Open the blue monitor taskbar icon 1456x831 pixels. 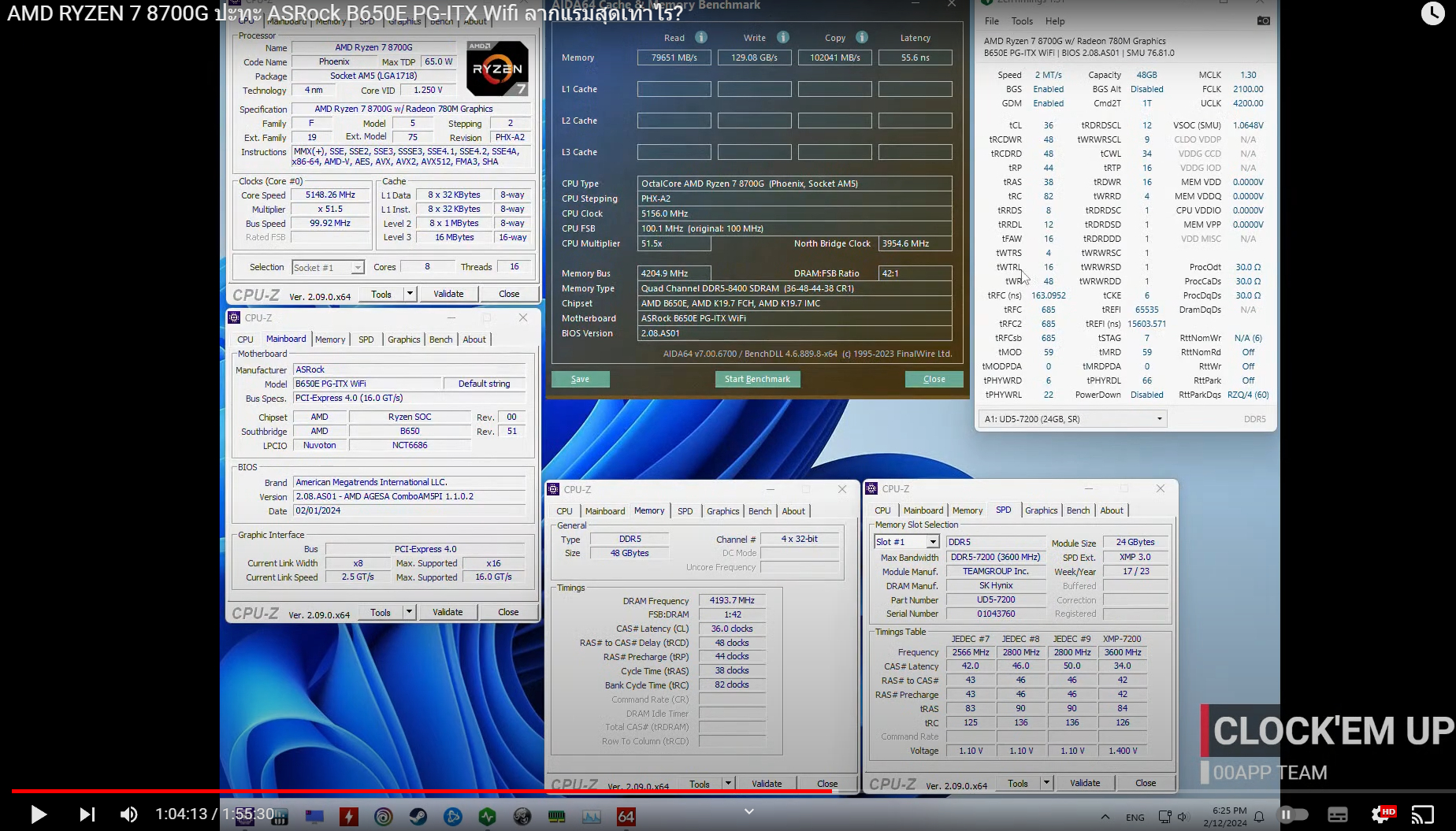314,817
